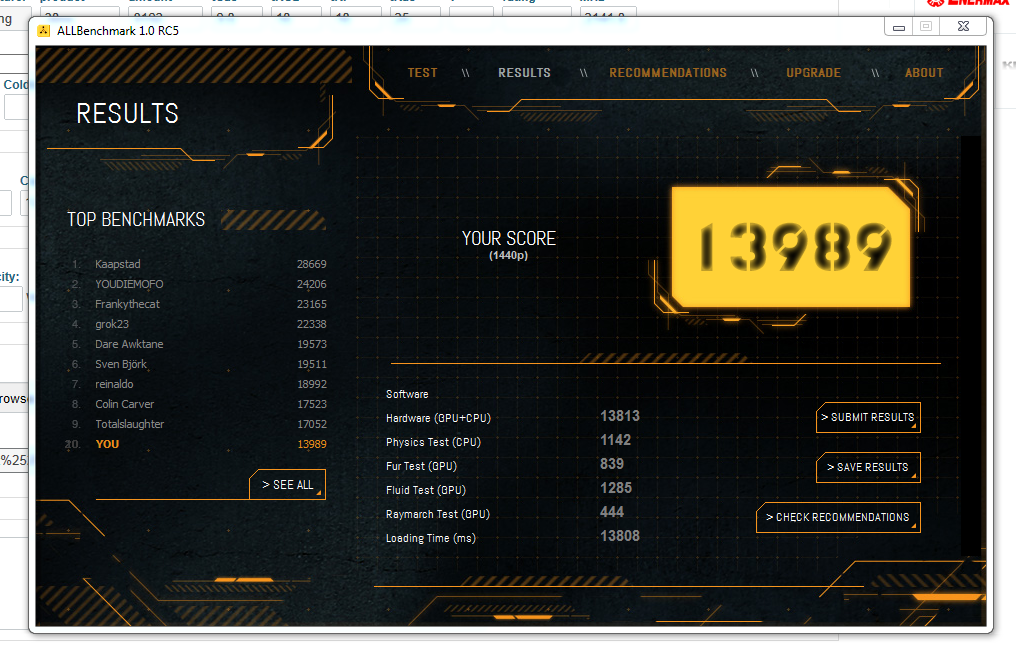1016x657 pixels.
Task: Click the SUBMIT RESULTS button
Action: click(x=868, y=417)
